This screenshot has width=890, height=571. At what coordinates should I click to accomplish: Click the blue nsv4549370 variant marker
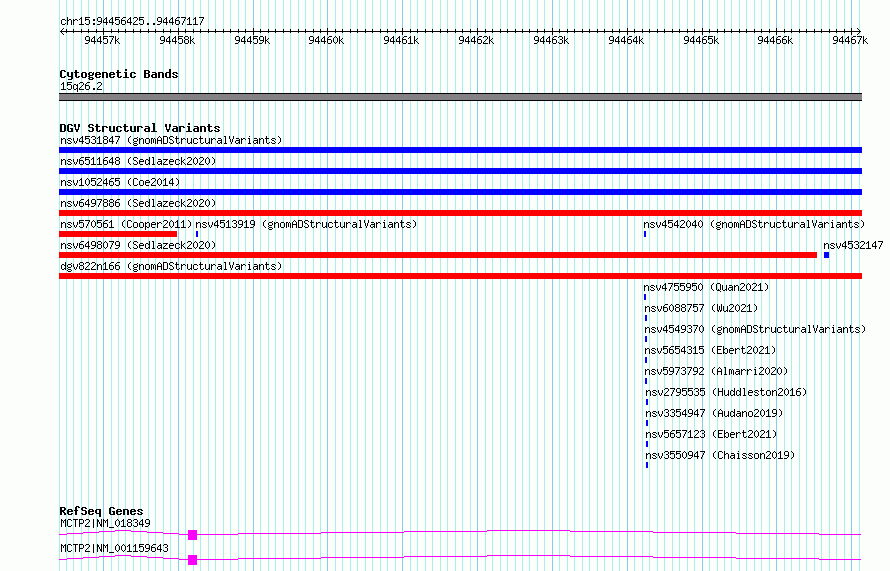coord(646,339)
